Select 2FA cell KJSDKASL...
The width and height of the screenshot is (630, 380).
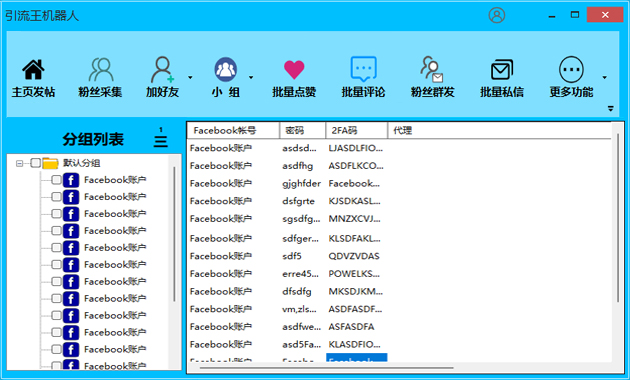point(354,201)
